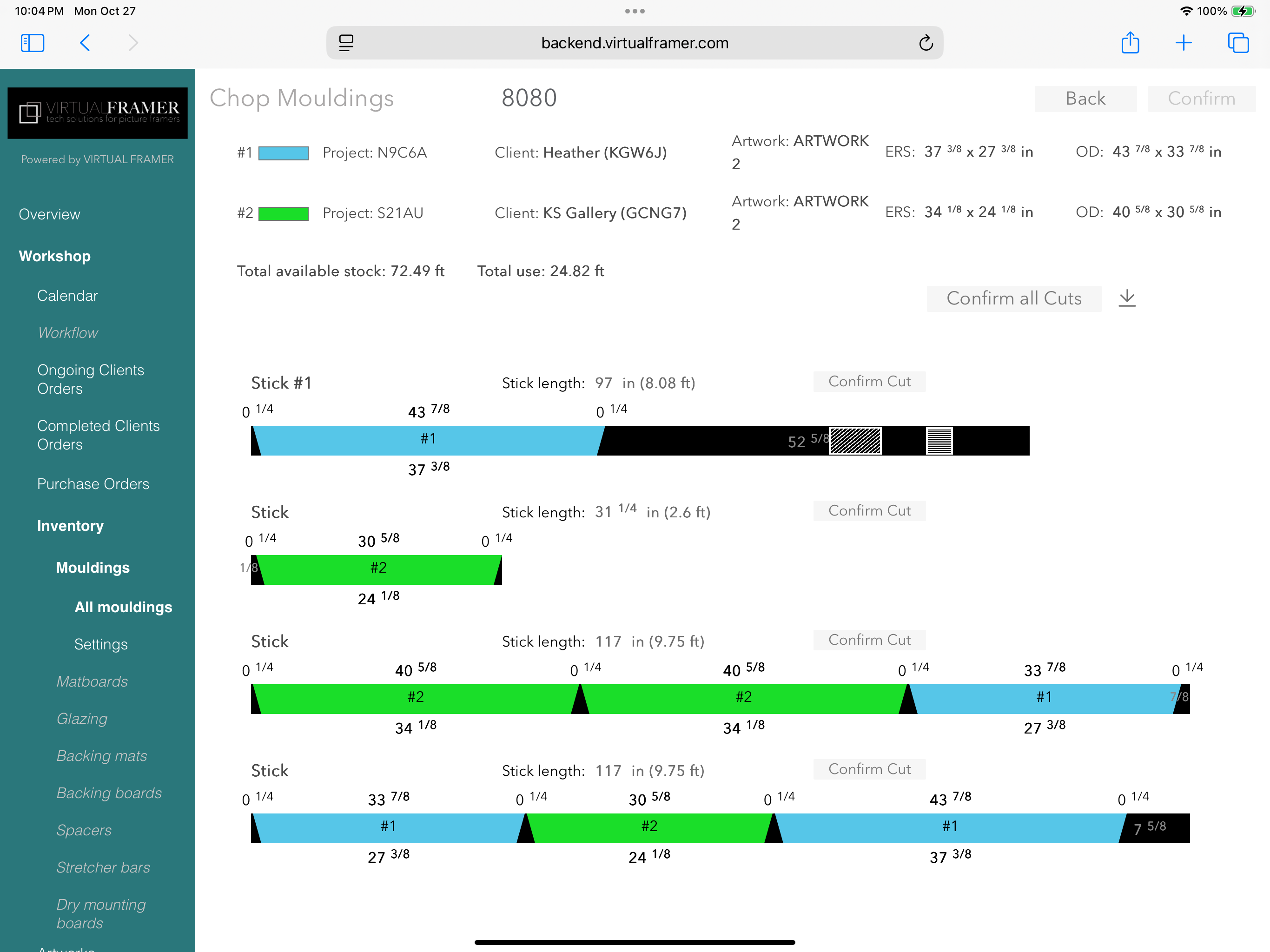Click the Back button
The height and width of the screenshot is (952, 1270).
tap(1085, 99)
